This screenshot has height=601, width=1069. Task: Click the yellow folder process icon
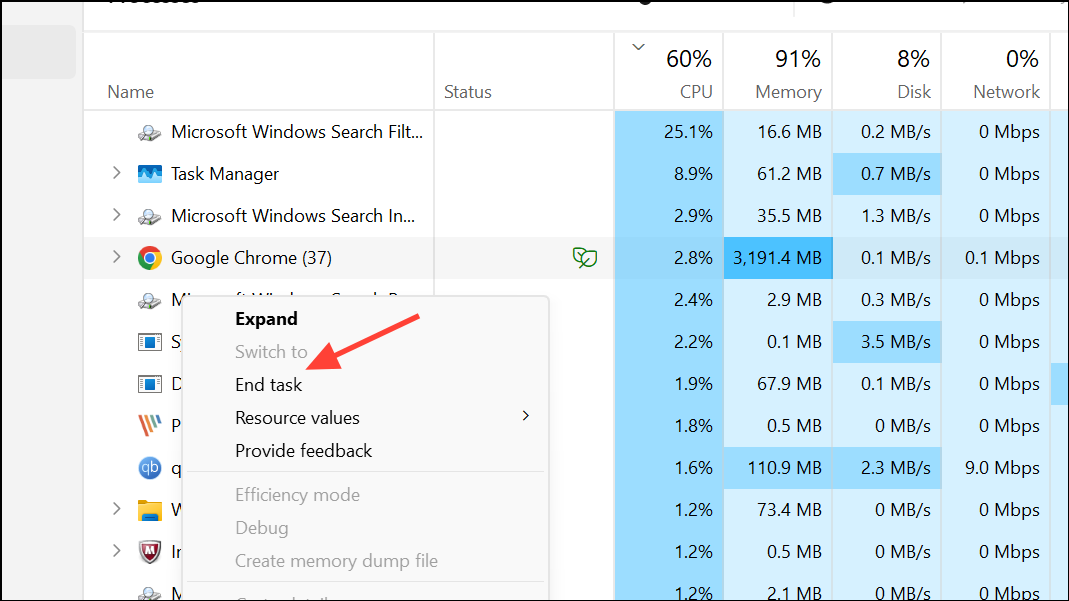150,509
